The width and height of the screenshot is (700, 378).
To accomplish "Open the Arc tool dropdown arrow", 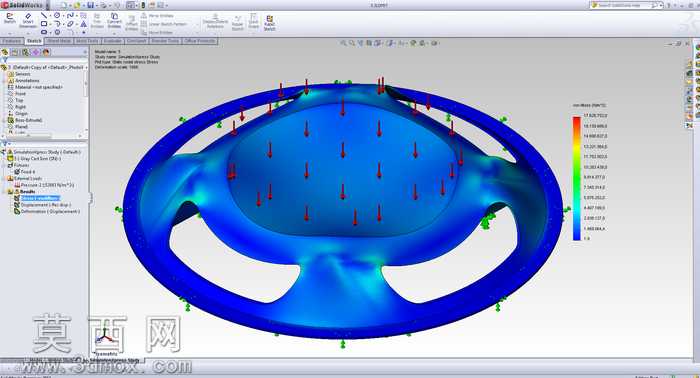I will coord(63,25).
